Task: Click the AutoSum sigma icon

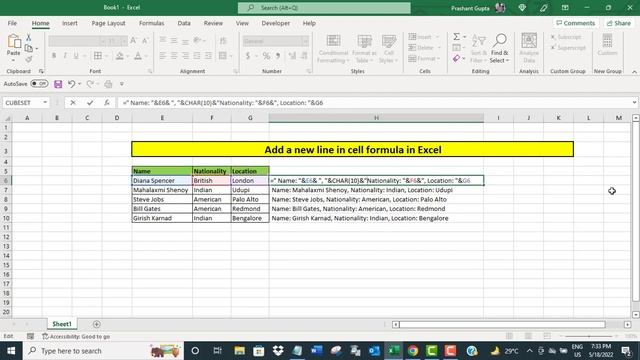Action: pos(456,37)
